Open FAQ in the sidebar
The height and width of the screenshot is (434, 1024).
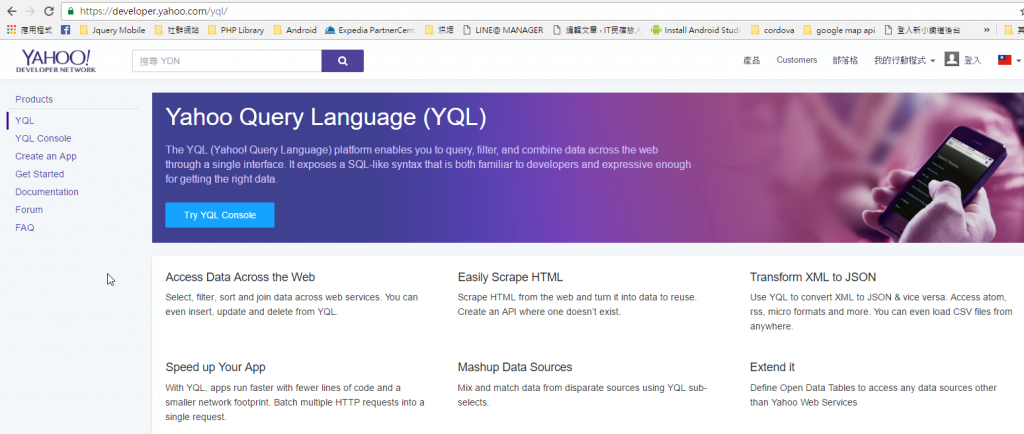point(25,228)
